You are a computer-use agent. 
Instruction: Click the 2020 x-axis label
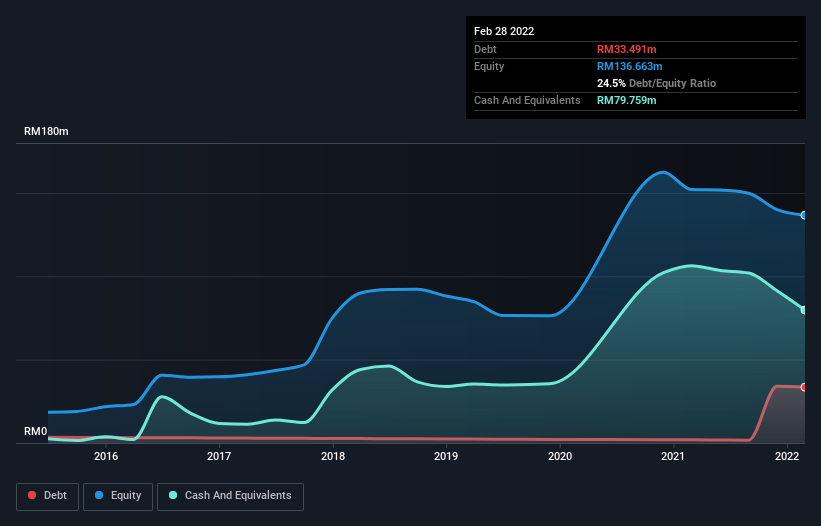[560, 456]
